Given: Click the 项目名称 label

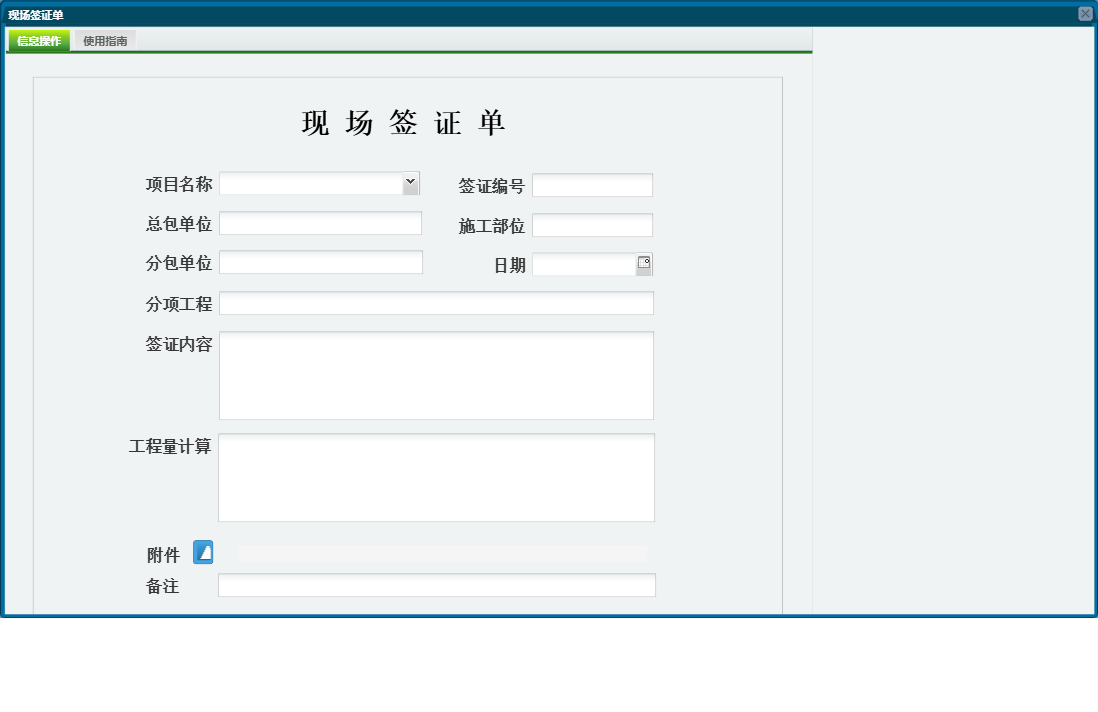Looking at the screenshot, I should (x=179, y=184).
